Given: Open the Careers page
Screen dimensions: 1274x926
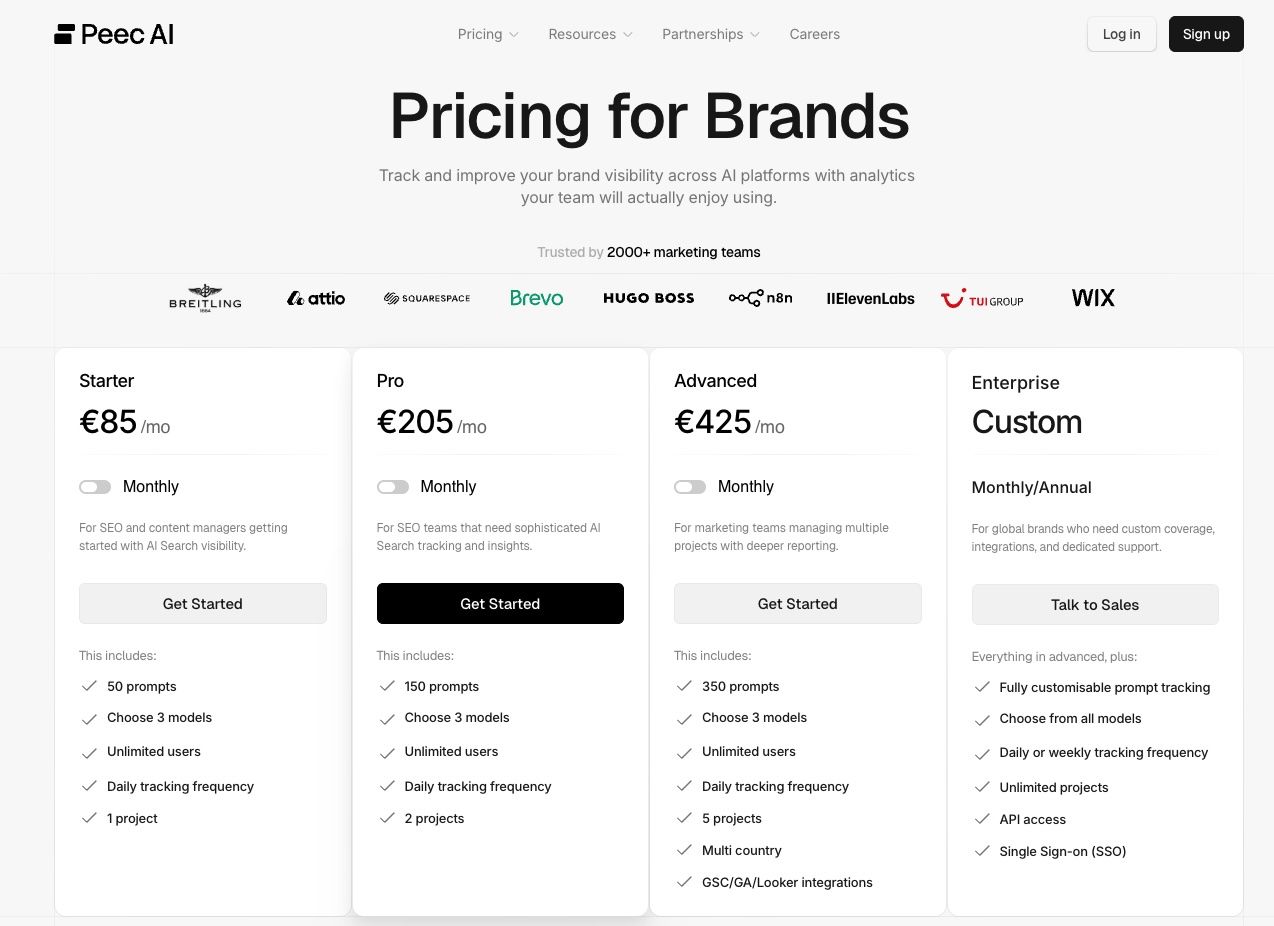Looking at the screenshot, I should (814, 33).
